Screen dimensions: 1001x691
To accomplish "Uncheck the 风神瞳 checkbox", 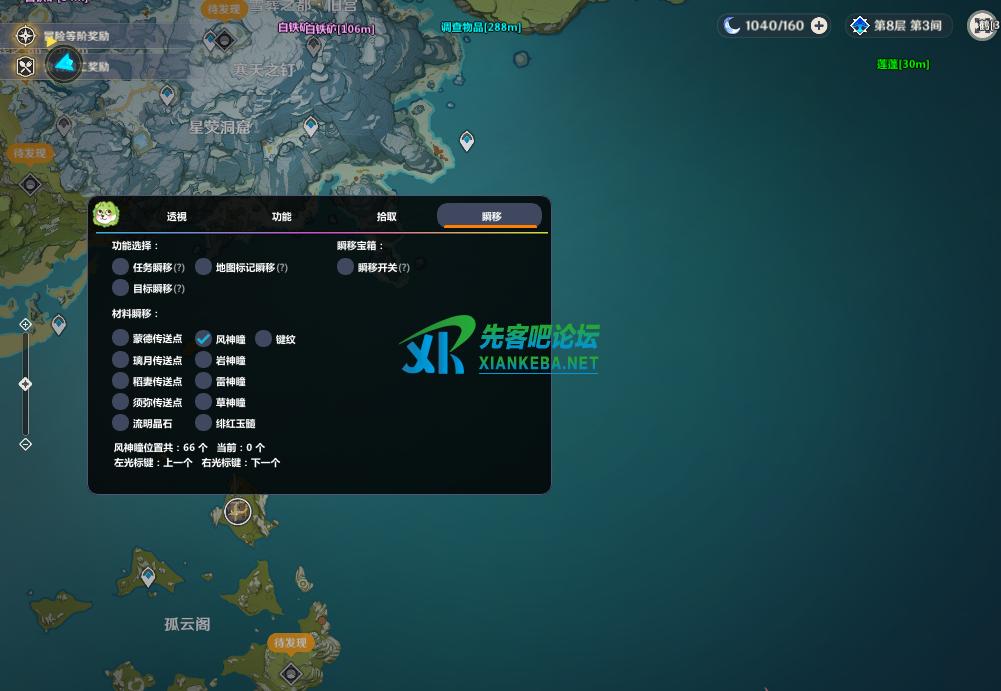I will coord(204,339).
